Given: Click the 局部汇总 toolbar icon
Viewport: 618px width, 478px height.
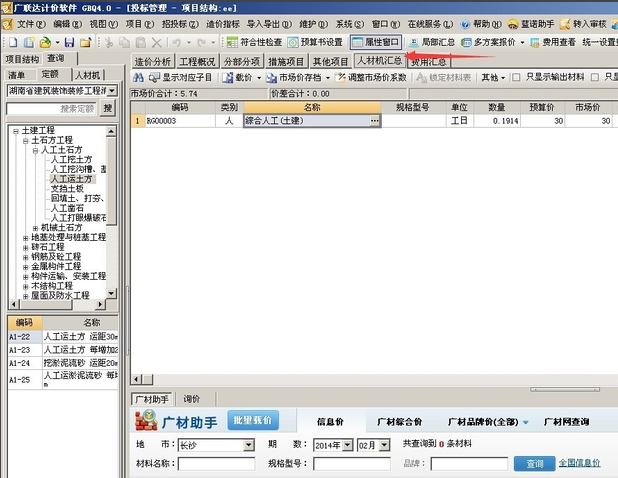Looking at the screenshot, I should click(435, 42).
